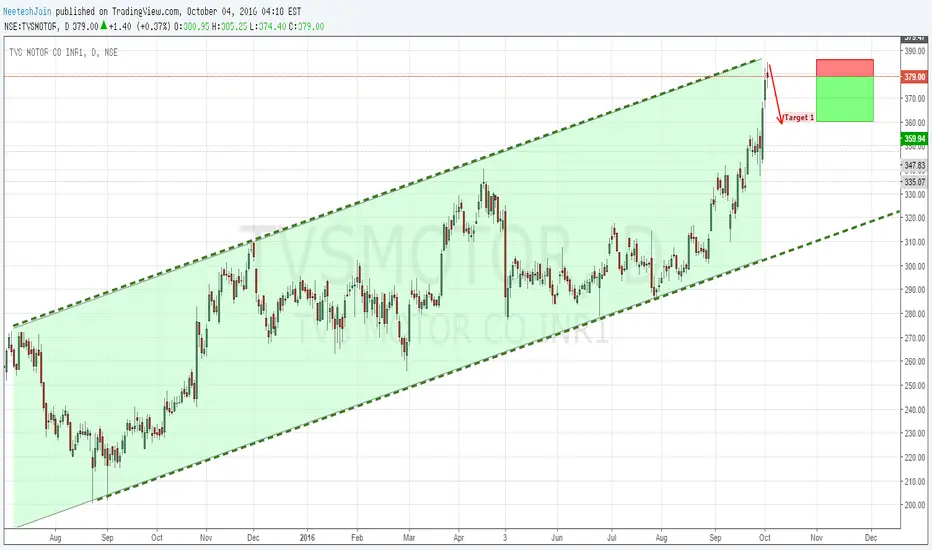Image resolution: width=932 pixels, height=550 pixels.
Task: Select the upper dashed channel trendline
Action: pyautogui.click(x=386, y=193)
